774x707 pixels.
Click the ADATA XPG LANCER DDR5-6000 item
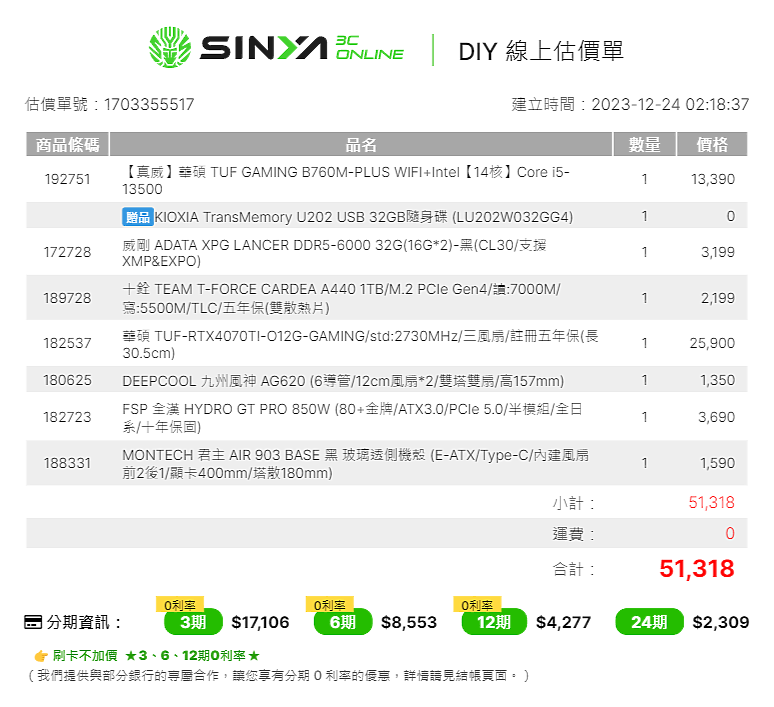(x=334, y=253)
